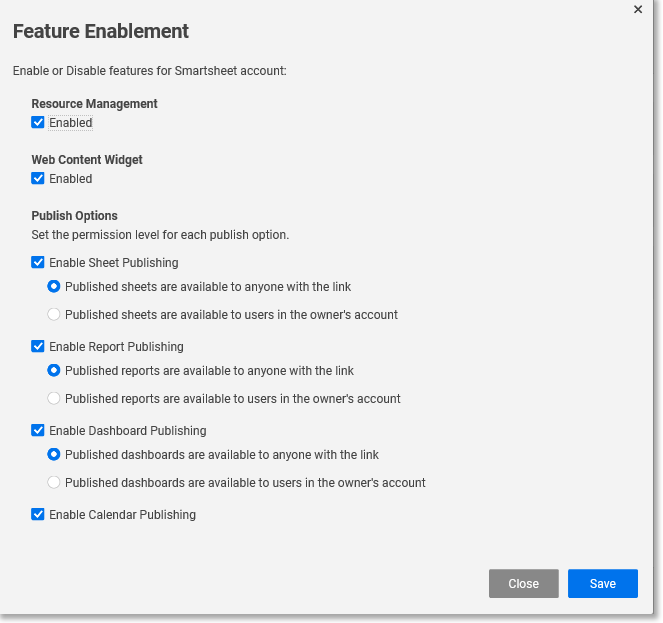Image resolution: width=663 pixels, height=623 pixels.
Task: Select reports available to anyone with the link
Action: (55, 371)
